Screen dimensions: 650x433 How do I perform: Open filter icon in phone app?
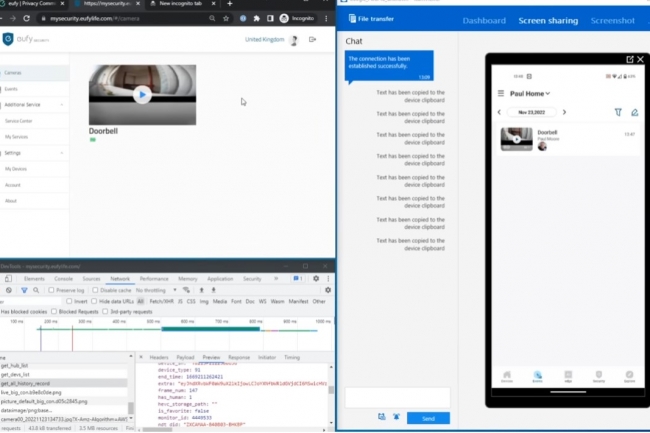coord(617,112)
